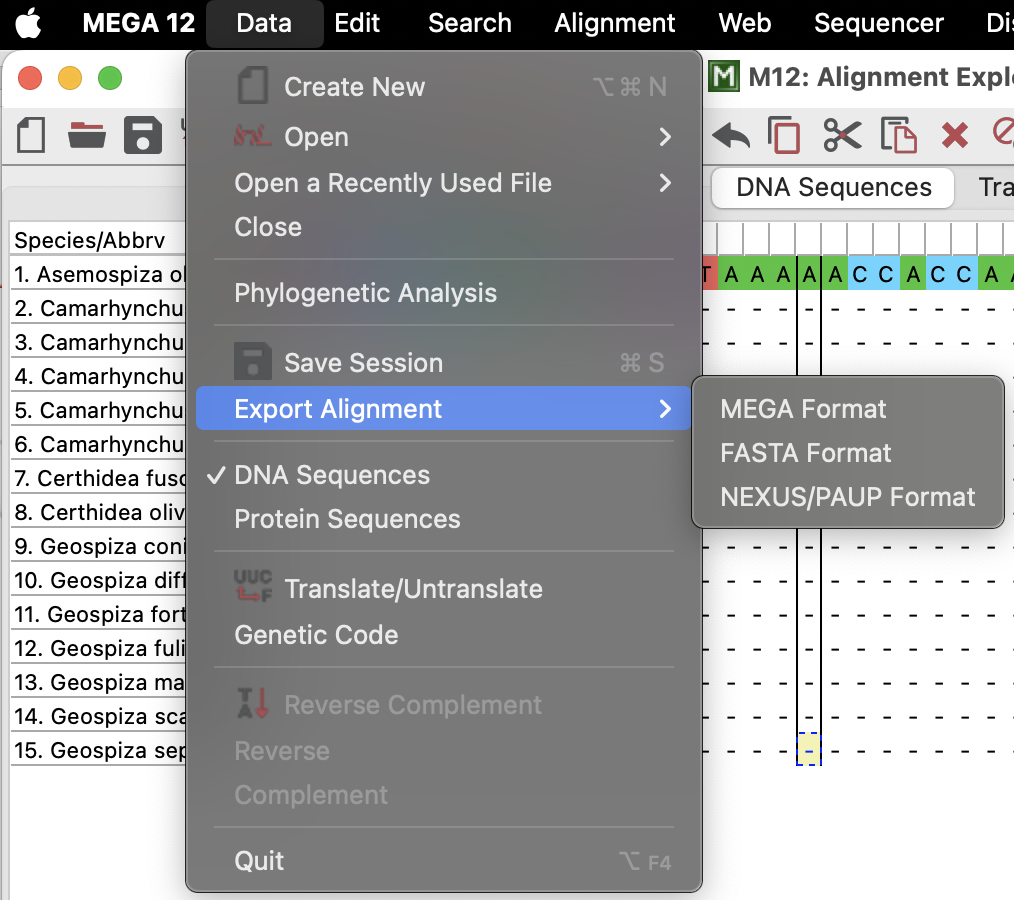
Task: Select row 5. Camarhynchus species
Action: pyautogui.click(x=98, y=411)
